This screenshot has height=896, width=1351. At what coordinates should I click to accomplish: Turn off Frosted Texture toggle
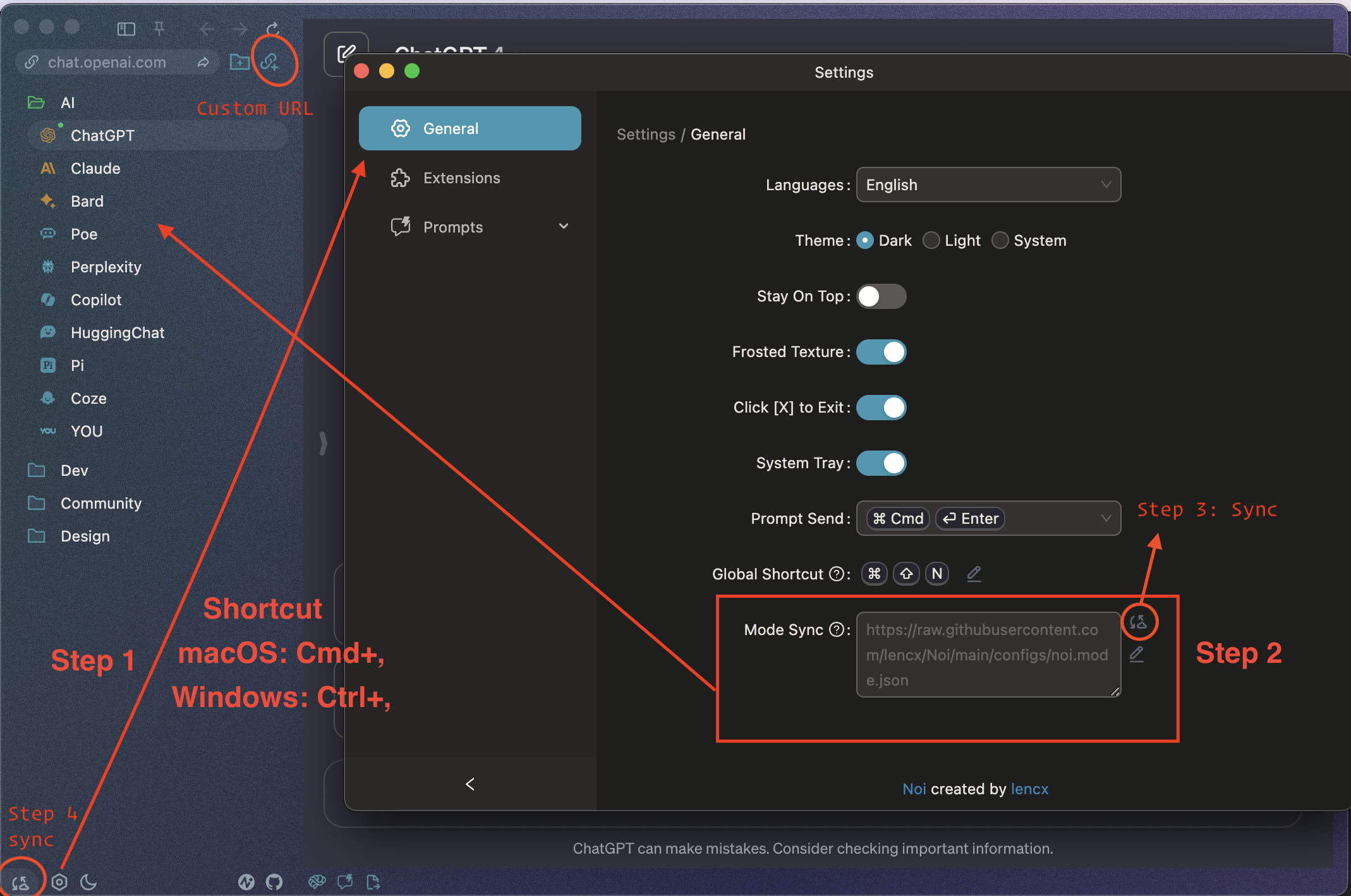point(881,352)
